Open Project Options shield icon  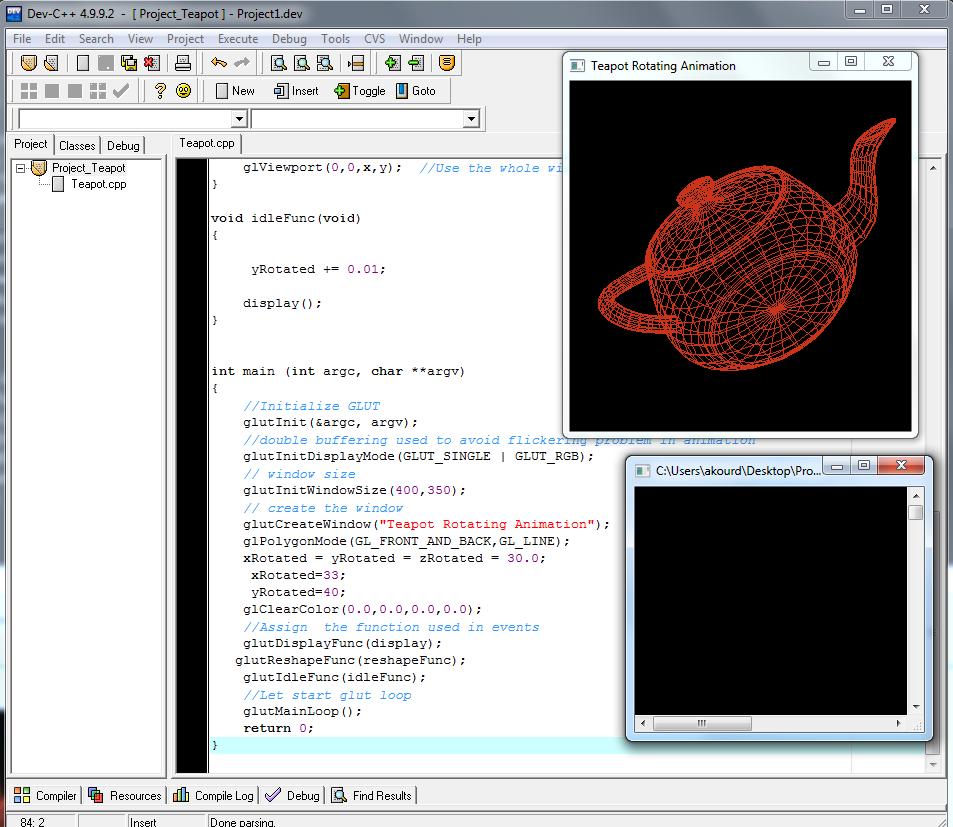point(447,63)
